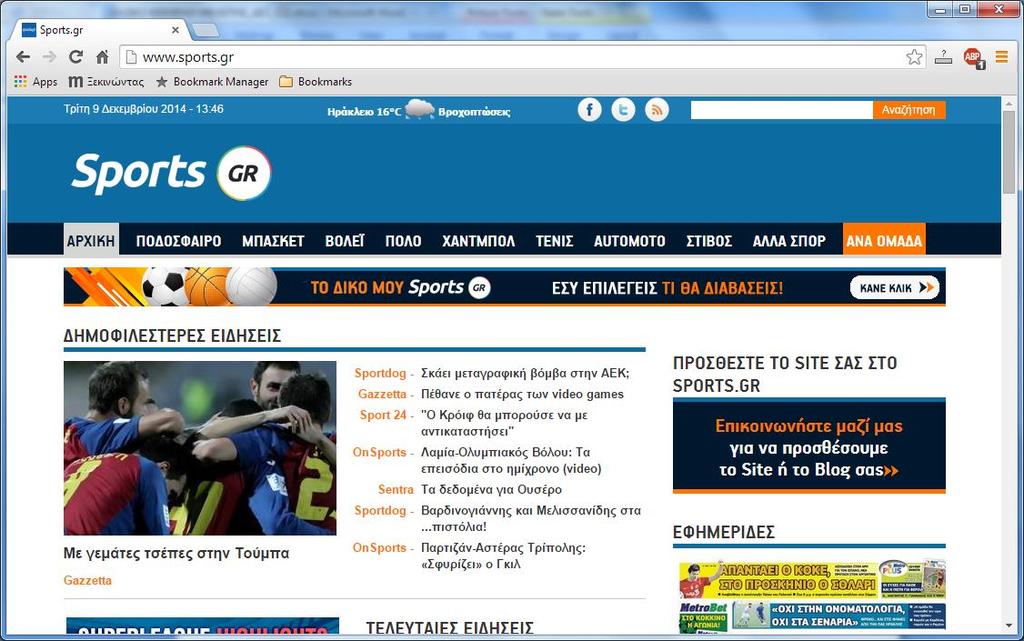This screenshot has height=641, width=1024.
Task: Open Βαρδινογιάννης και Μελισσανίδης story
Action: (531, 518)
